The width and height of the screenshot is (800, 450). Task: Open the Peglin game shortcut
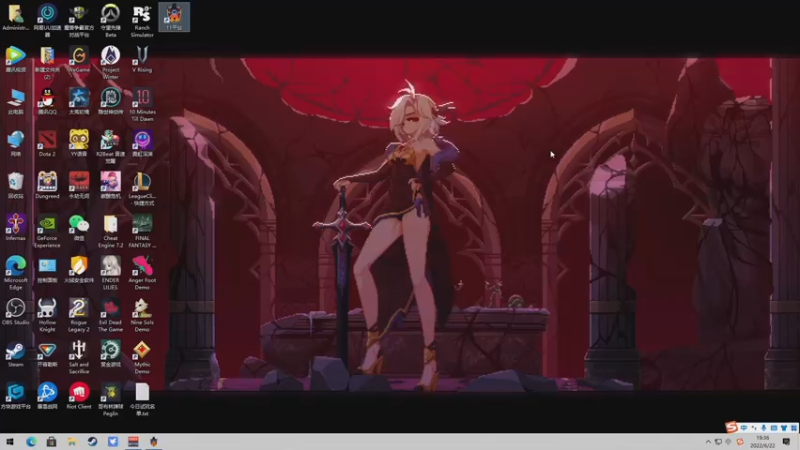point(110,399)
